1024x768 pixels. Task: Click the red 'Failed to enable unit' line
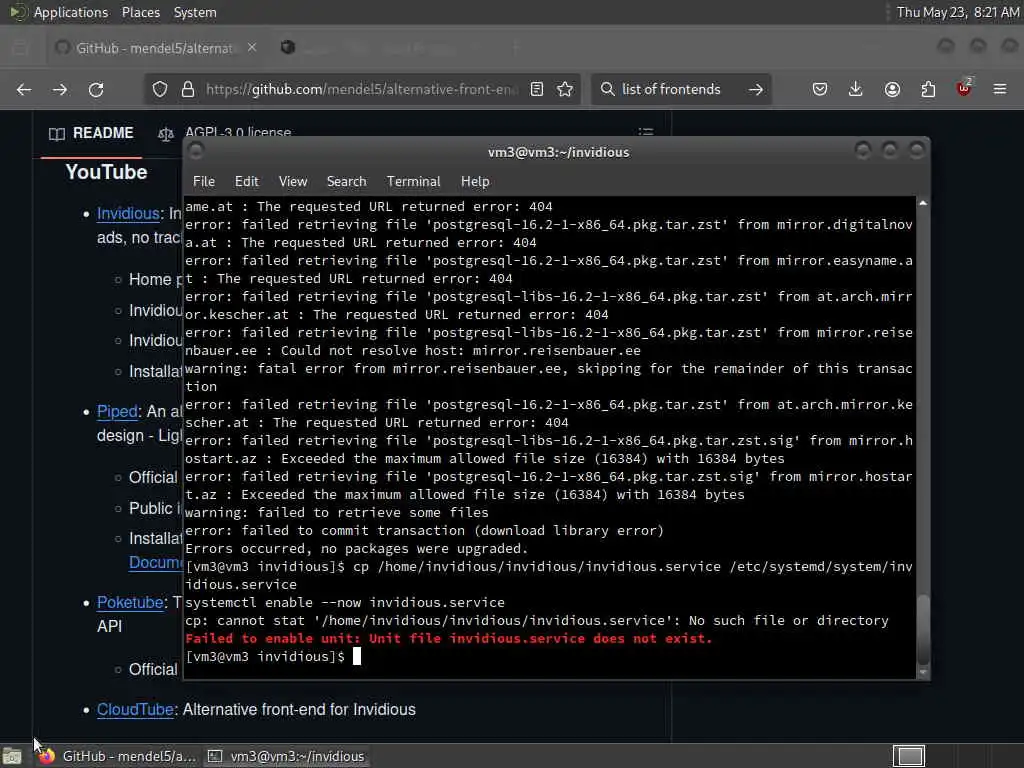tap(449, 639)
